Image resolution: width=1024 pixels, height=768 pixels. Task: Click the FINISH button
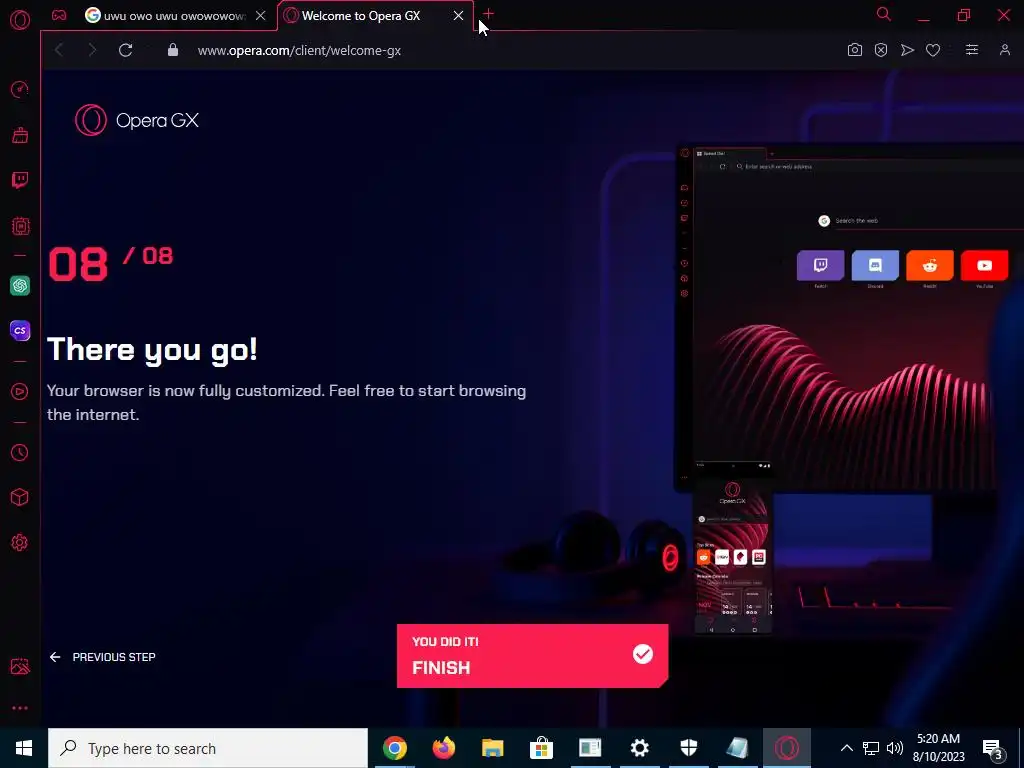pos(532,655)
